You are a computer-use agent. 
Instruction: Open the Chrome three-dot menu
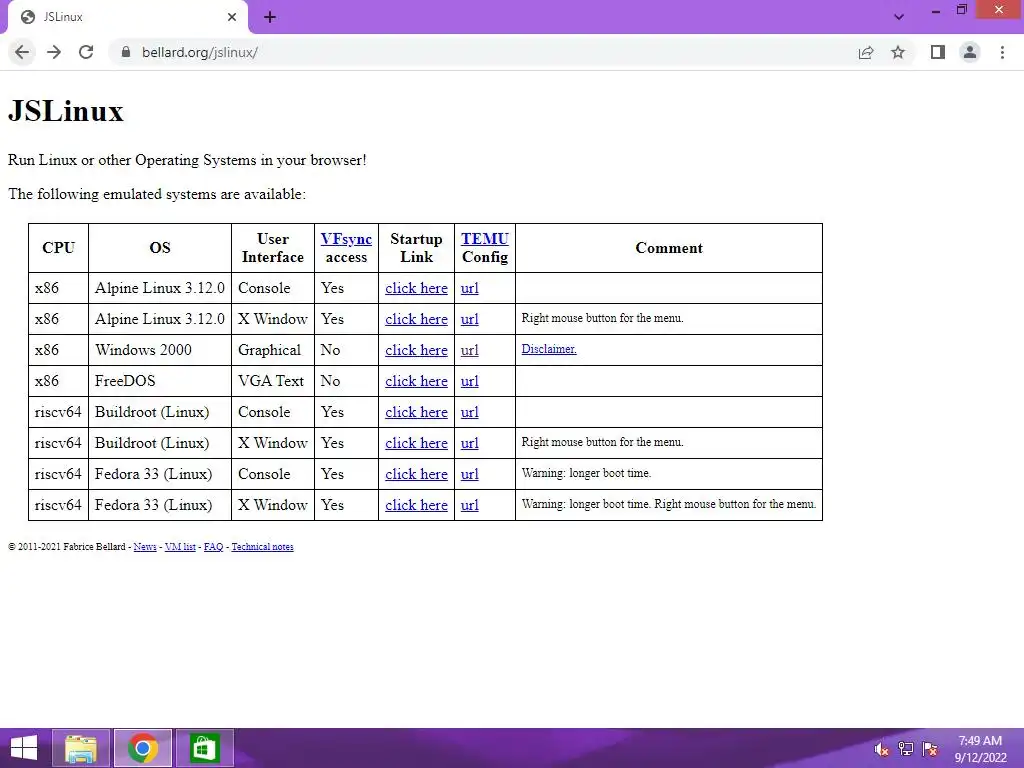(x=1002, y=52)
